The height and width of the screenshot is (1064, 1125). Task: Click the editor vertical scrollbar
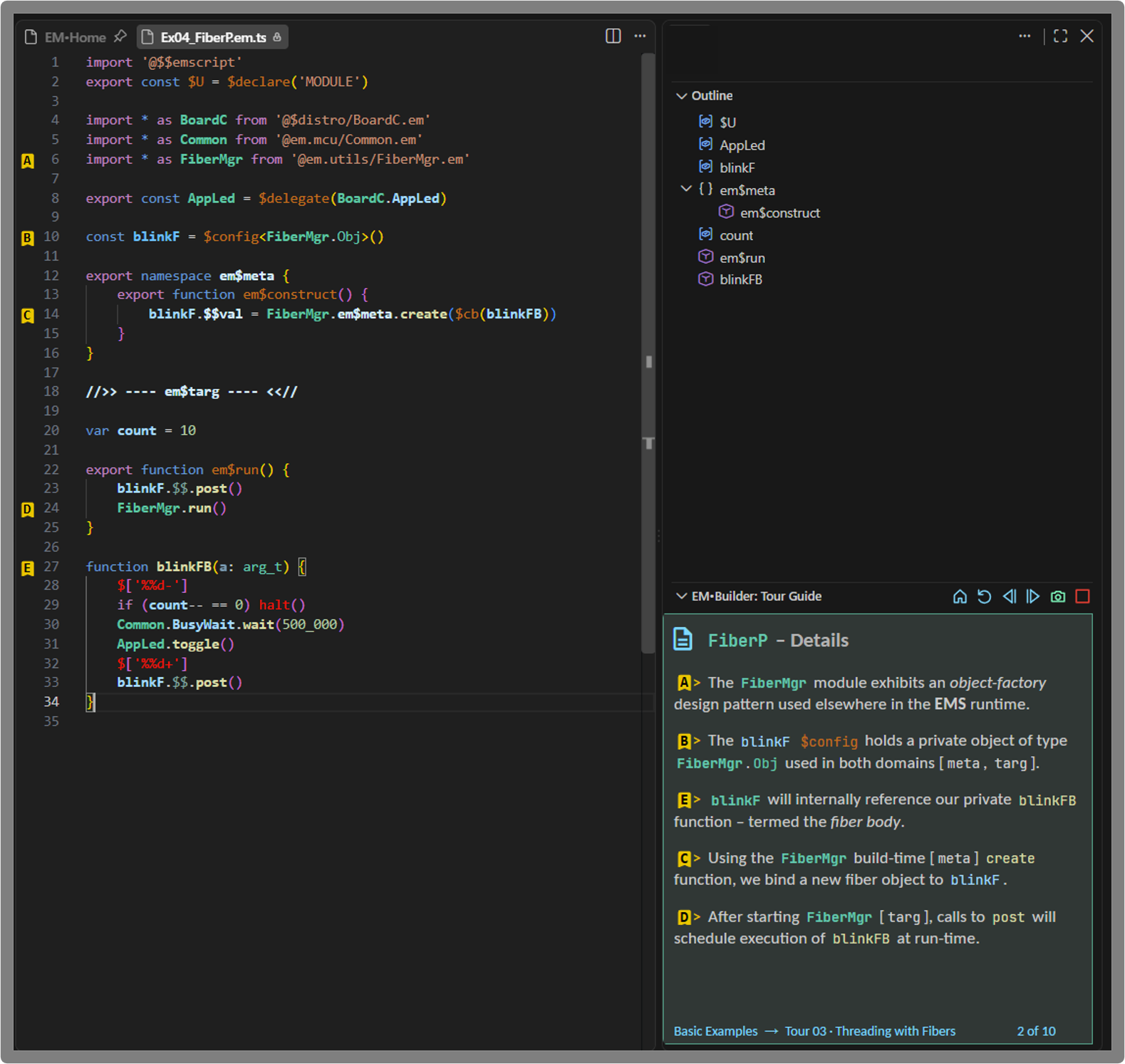click(648, 353)
